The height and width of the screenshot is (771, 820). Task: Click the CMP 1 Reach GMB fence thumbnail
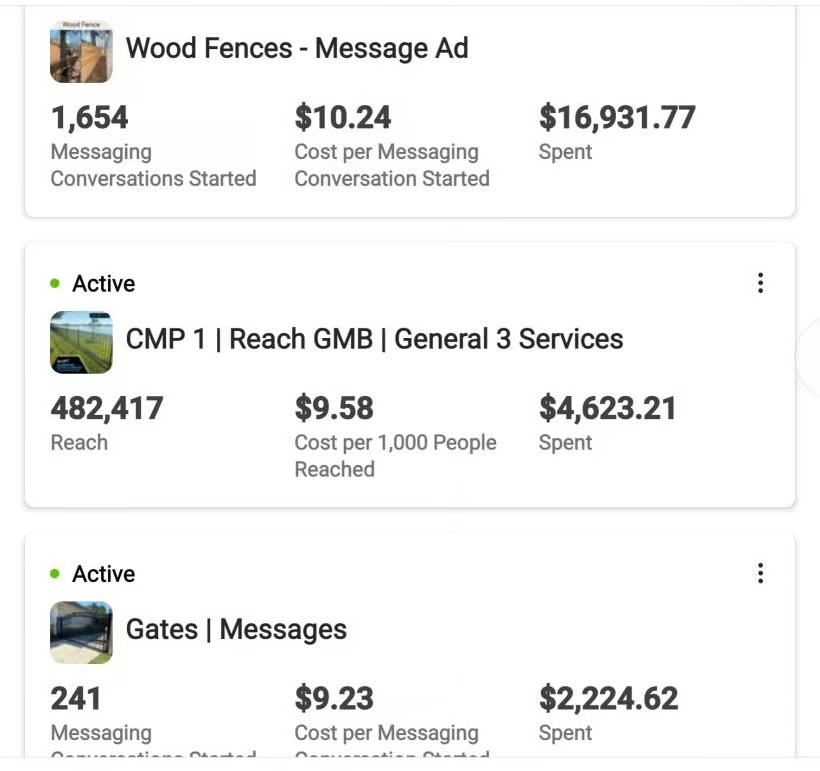(x=81, y=342)
